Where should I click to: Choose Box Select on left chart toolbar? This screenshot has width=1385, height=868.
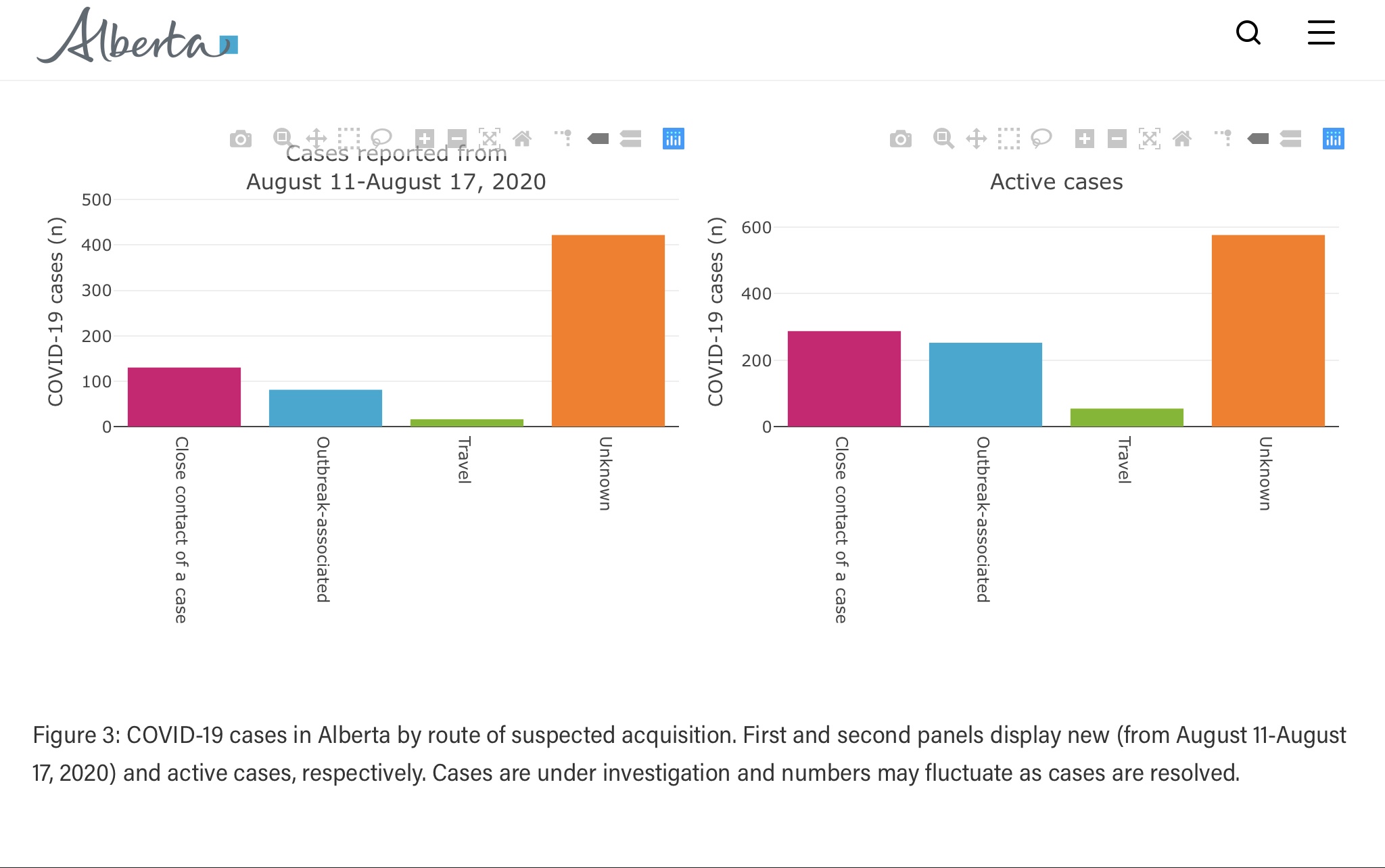[349, 139]
